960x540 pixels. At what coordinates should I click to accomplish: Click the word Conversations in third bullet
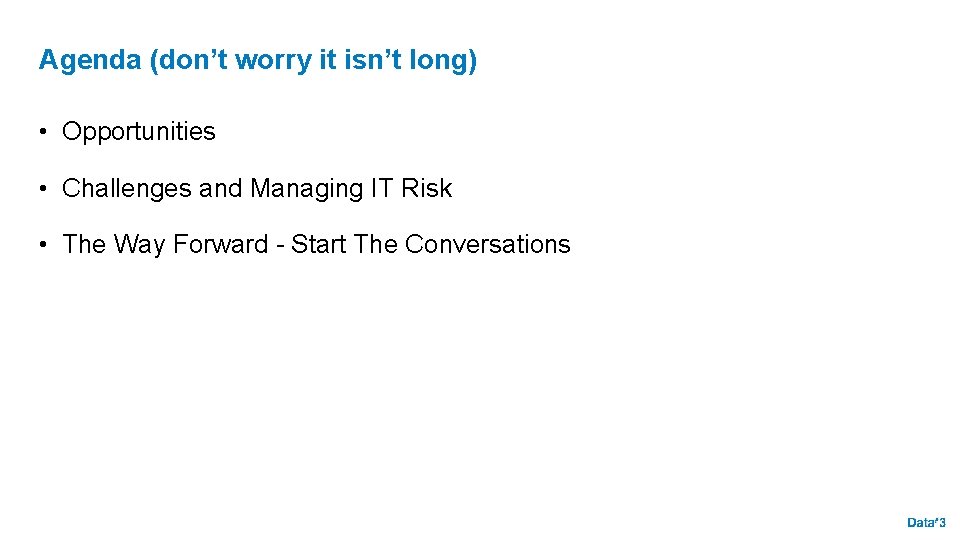(x=488, y=245)
